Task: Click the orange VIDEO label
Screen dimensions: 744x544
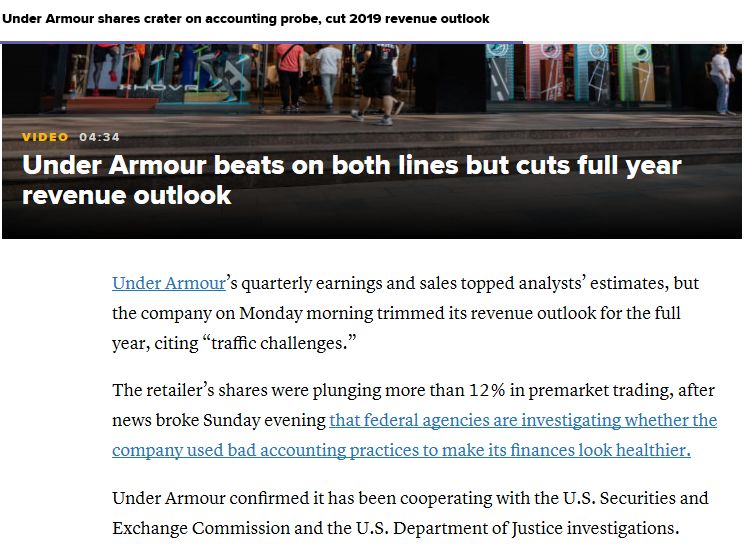Action: 45,137
